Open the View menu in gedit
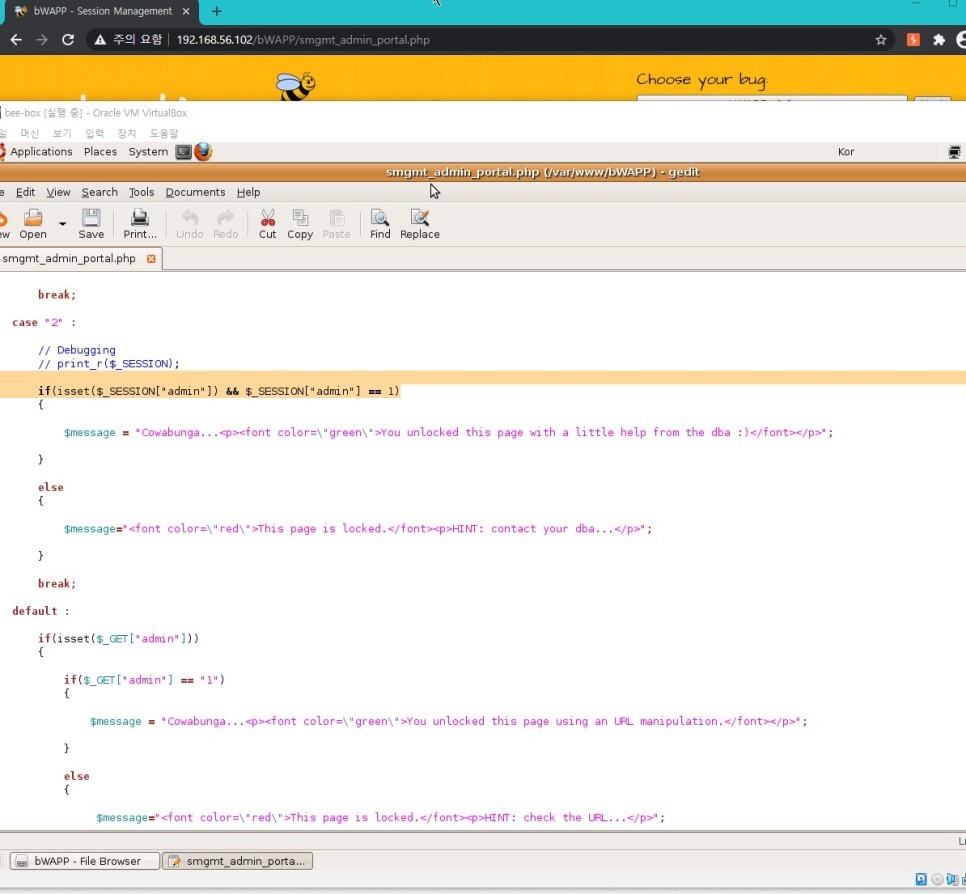 [x=59, y=192]
